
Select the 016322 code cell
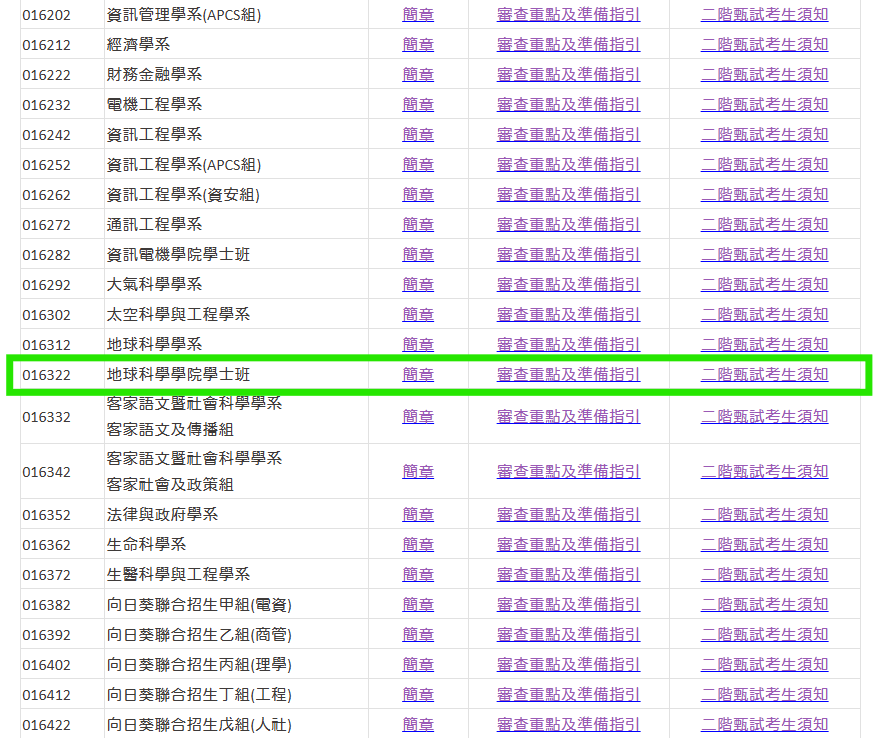tap(47, 376)
